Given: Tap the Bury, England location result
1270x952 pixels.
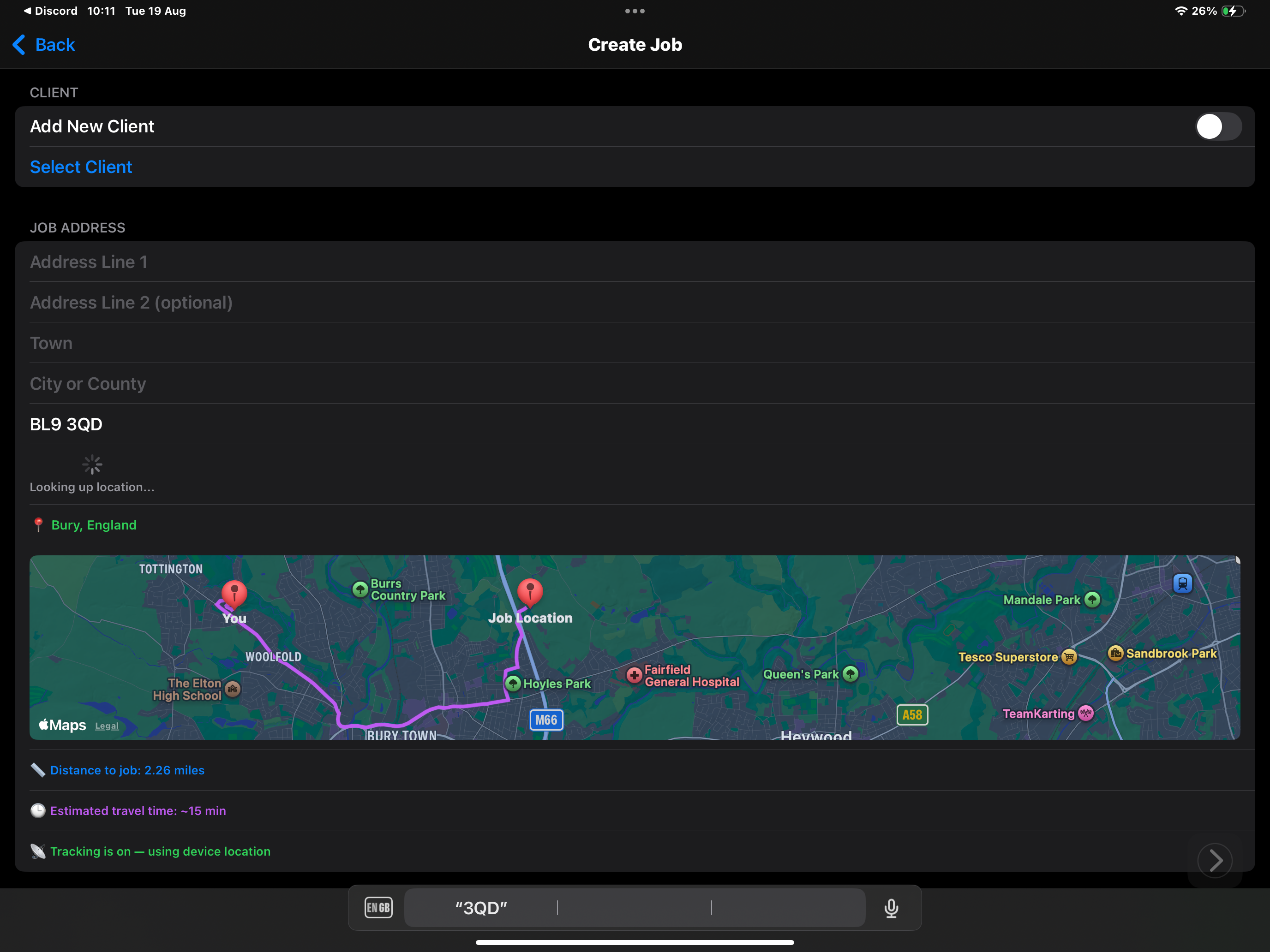Looking at the screenshot, I should point(94,525).
